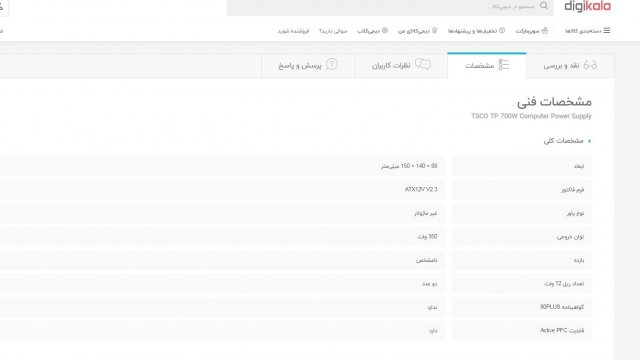Click the مشخصات فنی heading
The image size is (640, 360).
(554, 102)
